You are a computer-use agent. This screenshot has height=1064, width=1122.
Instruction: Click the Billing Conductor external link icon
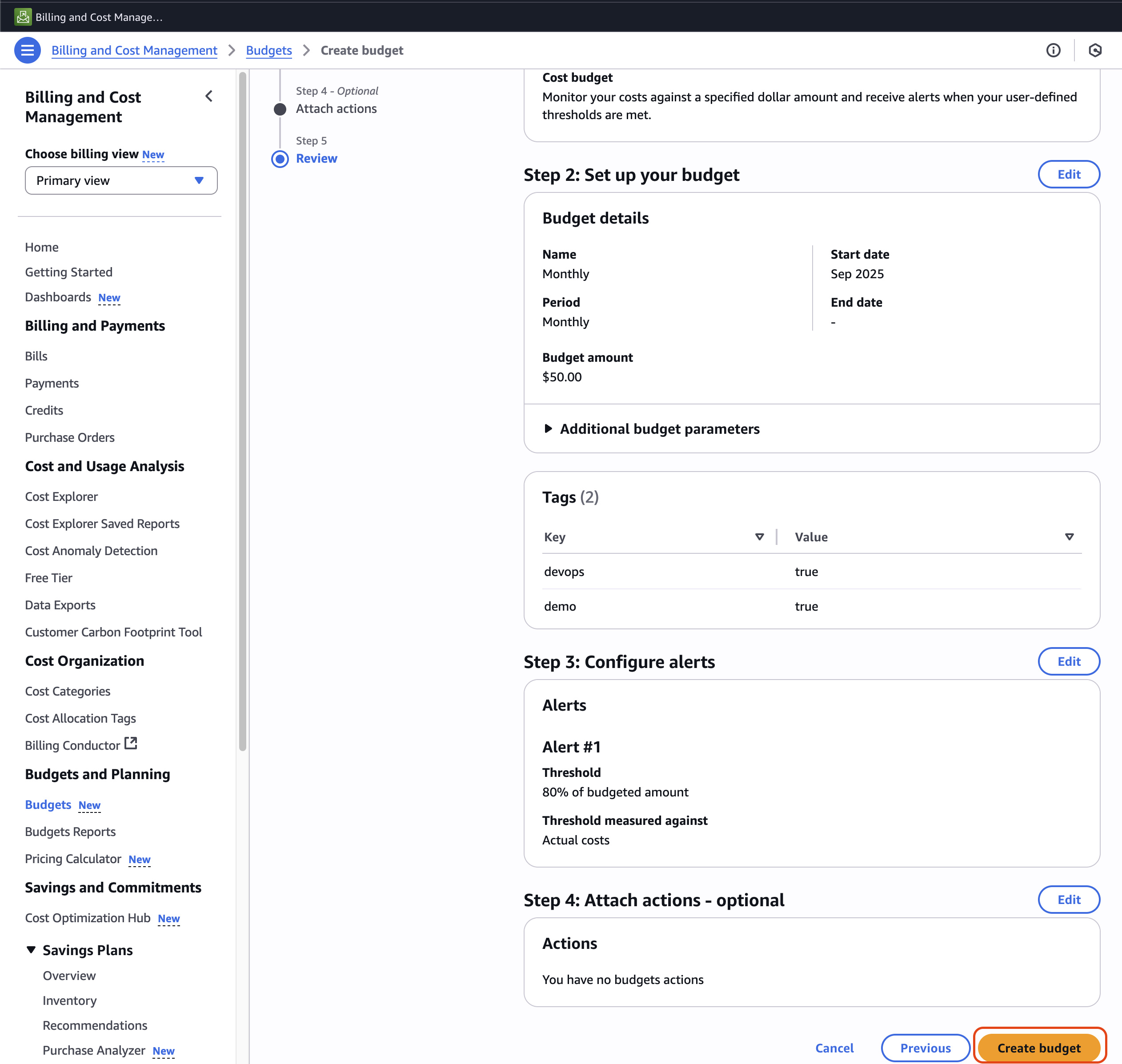pos(131,744)
